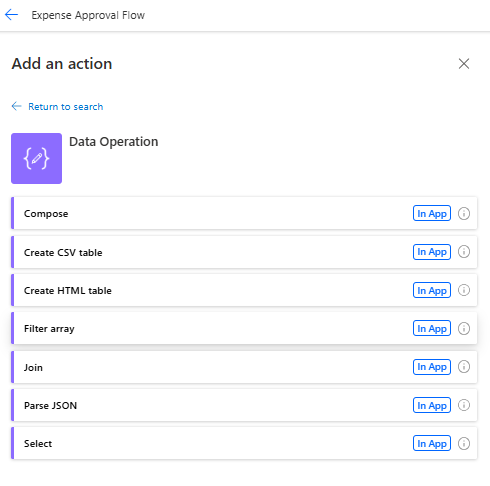Open info for Create HTML table
This screenshot has width=490, height=486.
pyautogui.click(x=464, y=290)
